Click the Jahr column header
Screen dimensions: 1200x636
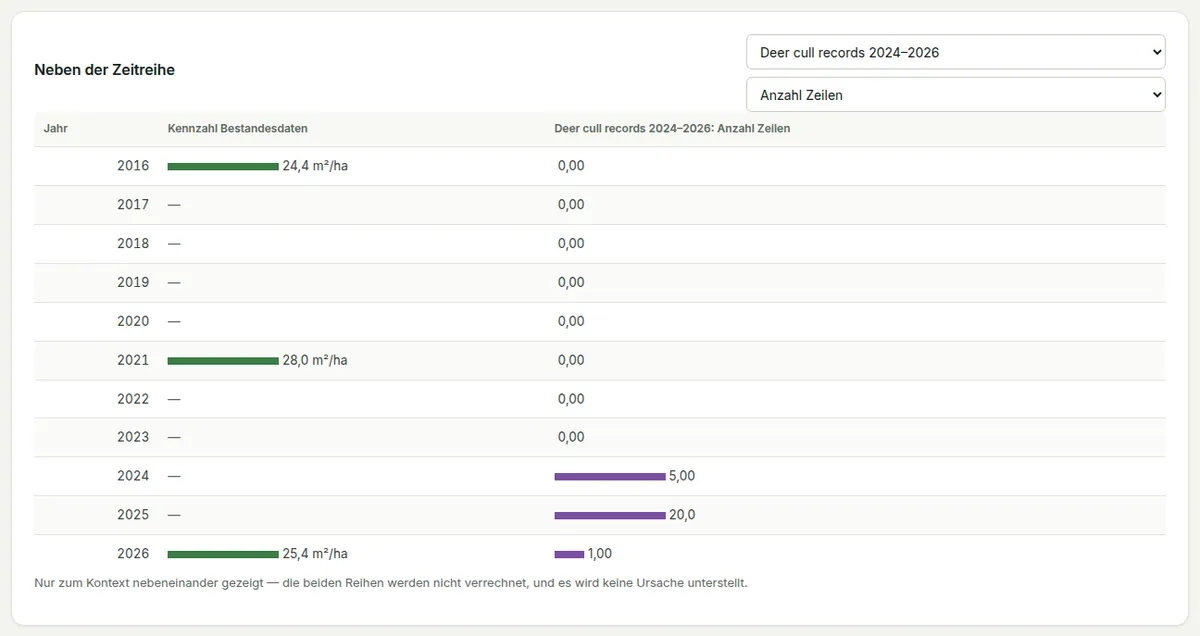56,128
